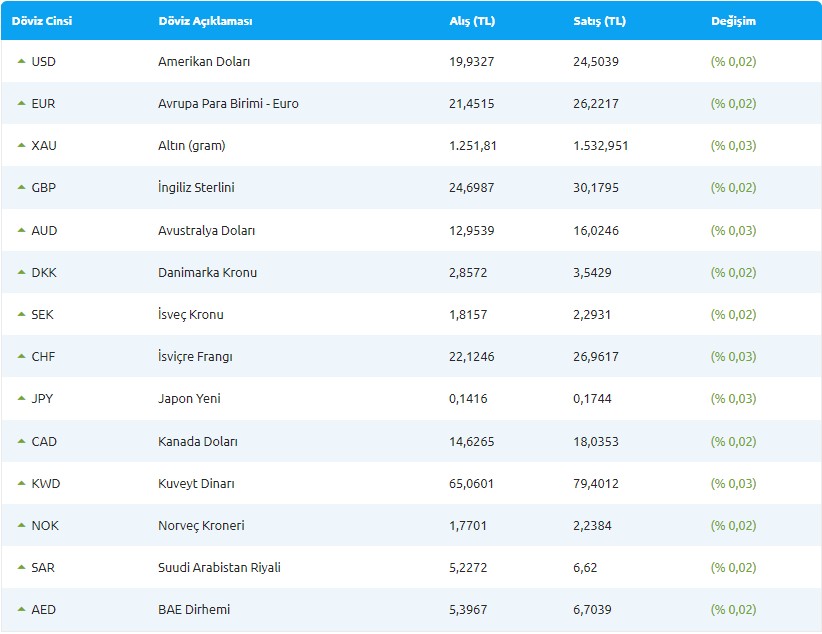Sort by the Döviz Cinsi column header
This screenshot has width=822, height=634.
coord(41,21)
